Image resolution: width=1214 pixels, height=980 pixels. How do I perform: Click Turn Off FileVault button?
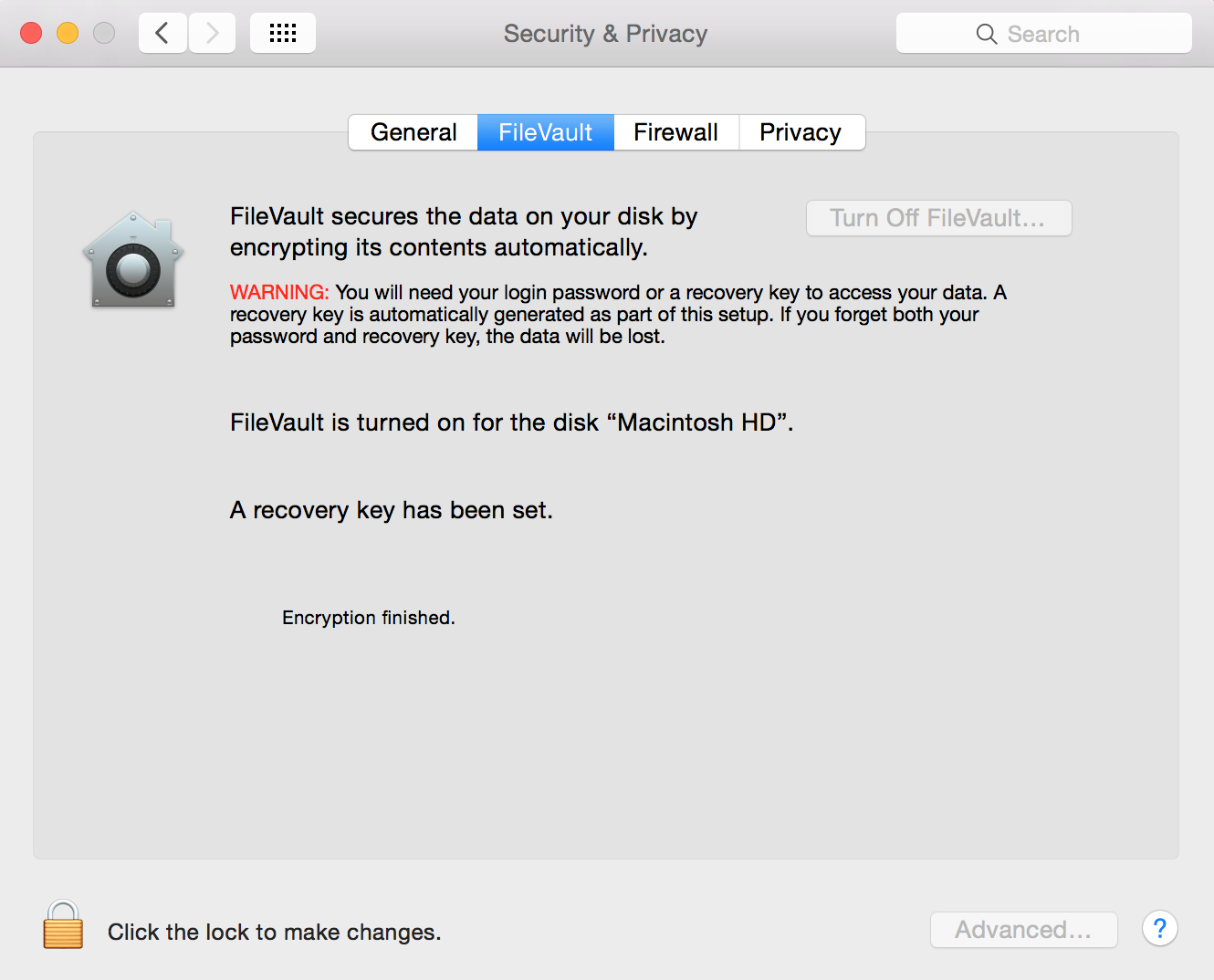(938, 218)
